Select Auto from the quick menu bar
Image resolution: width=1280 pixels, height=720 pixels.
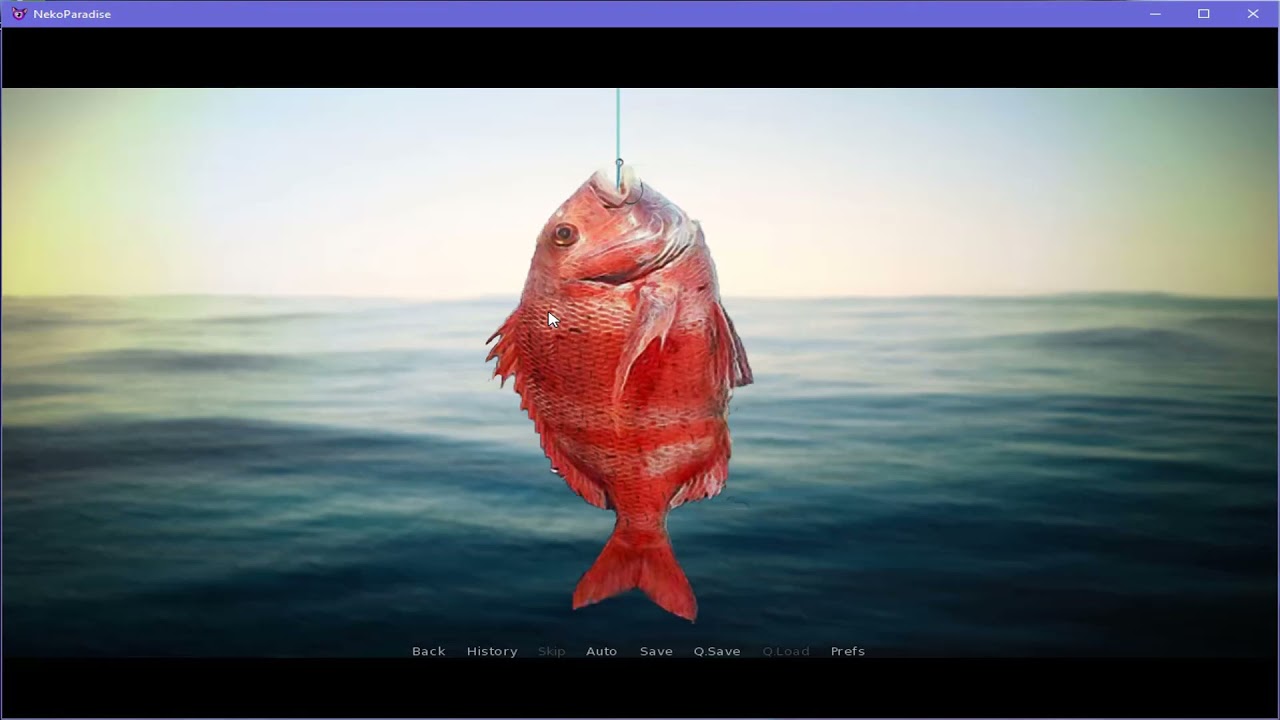(601, 651)
